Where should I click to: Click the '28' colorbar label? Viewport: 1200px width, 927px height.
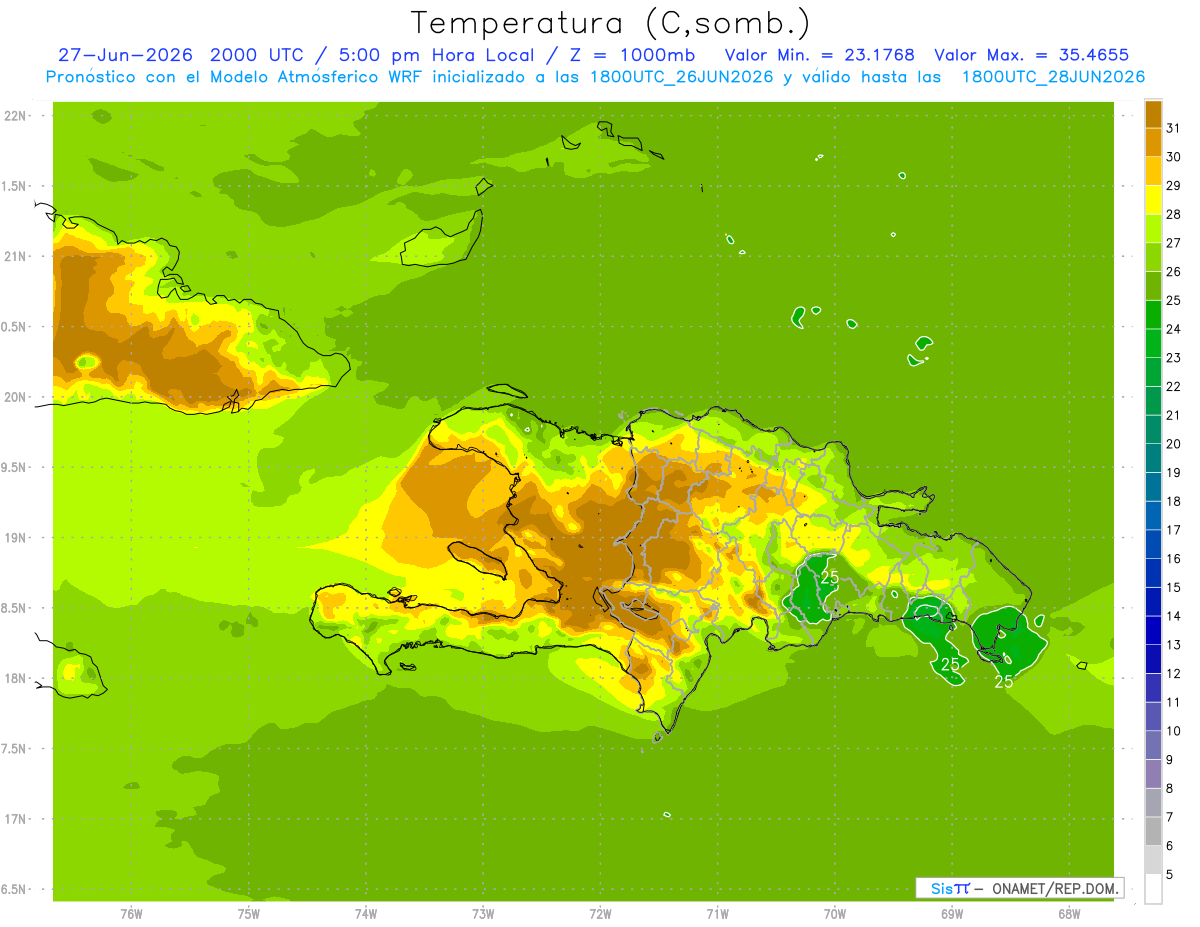click(x=1173, y=214)
